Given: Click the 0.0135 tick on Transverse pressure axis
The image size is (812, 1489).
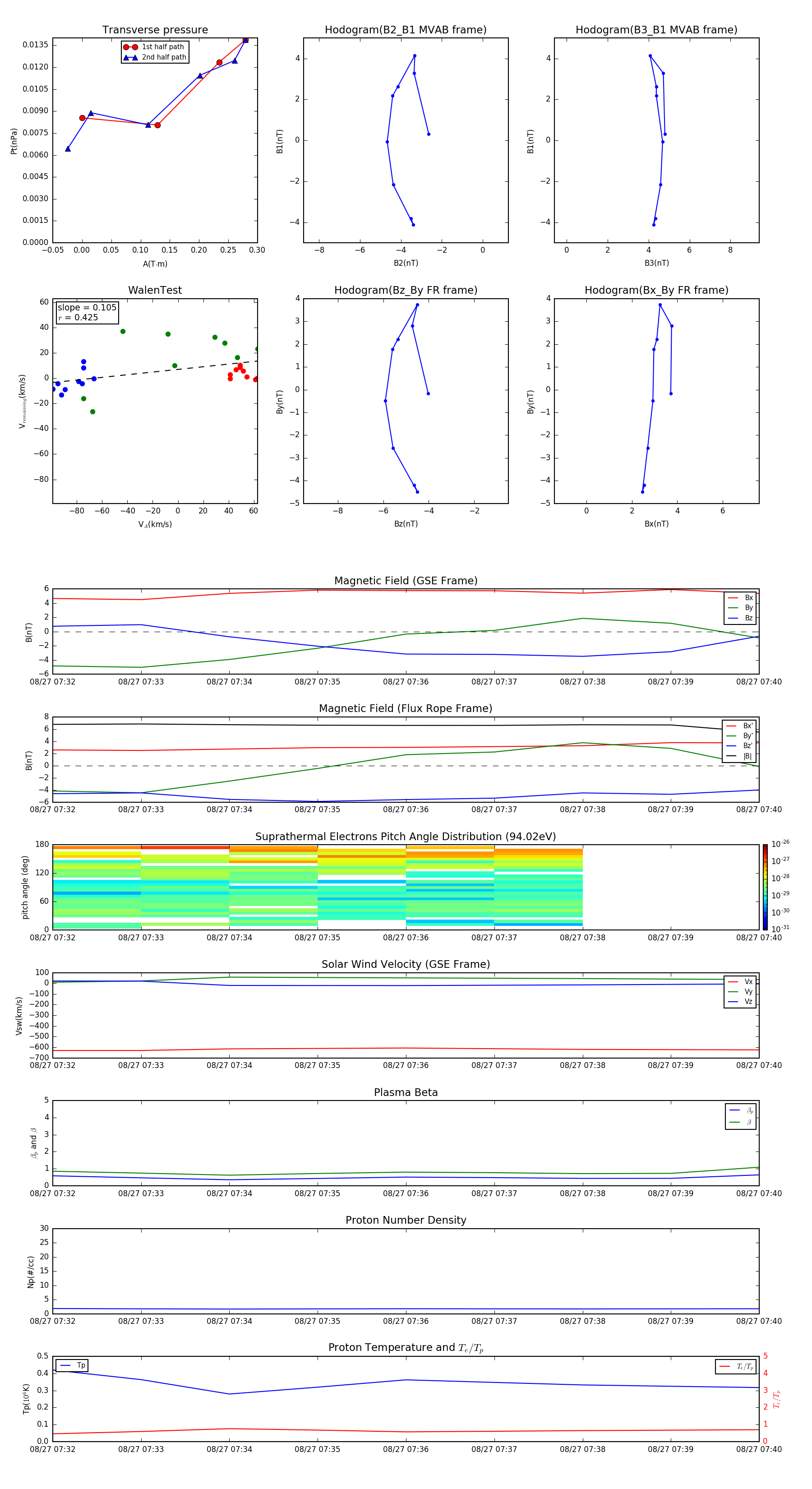Looking at the screenshot, I should (35, 45).
